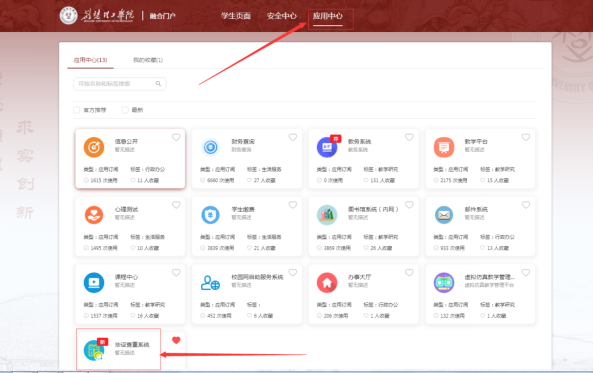Click the 办事大厅 card title
The image size is (593, 373).
360,277
